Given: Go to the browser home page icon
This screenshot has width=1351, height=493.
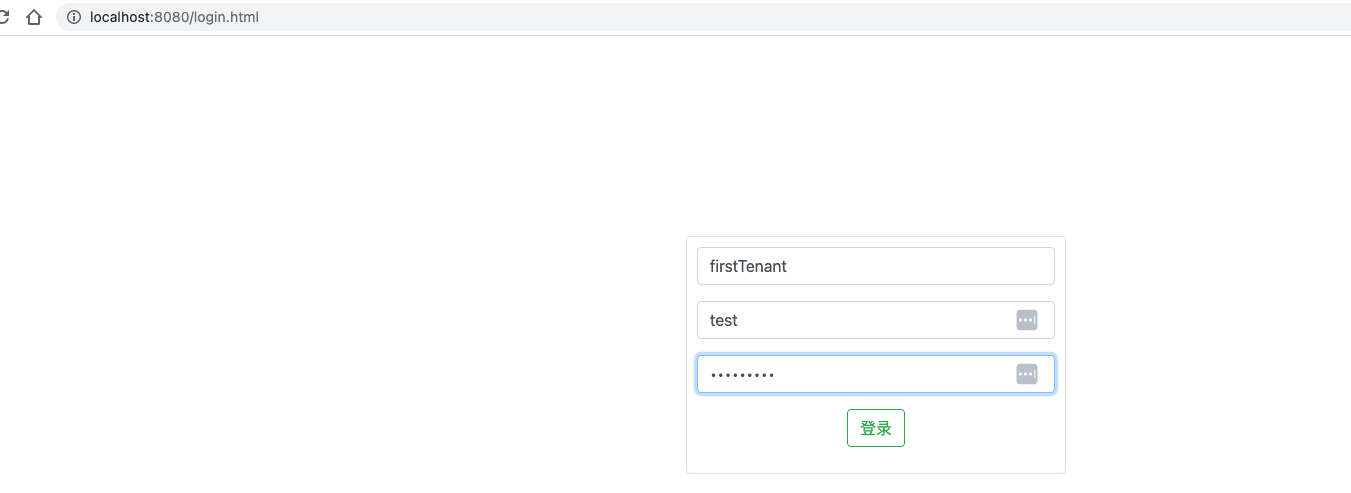Looking at the screenshot, I should [x=34, y=17].
